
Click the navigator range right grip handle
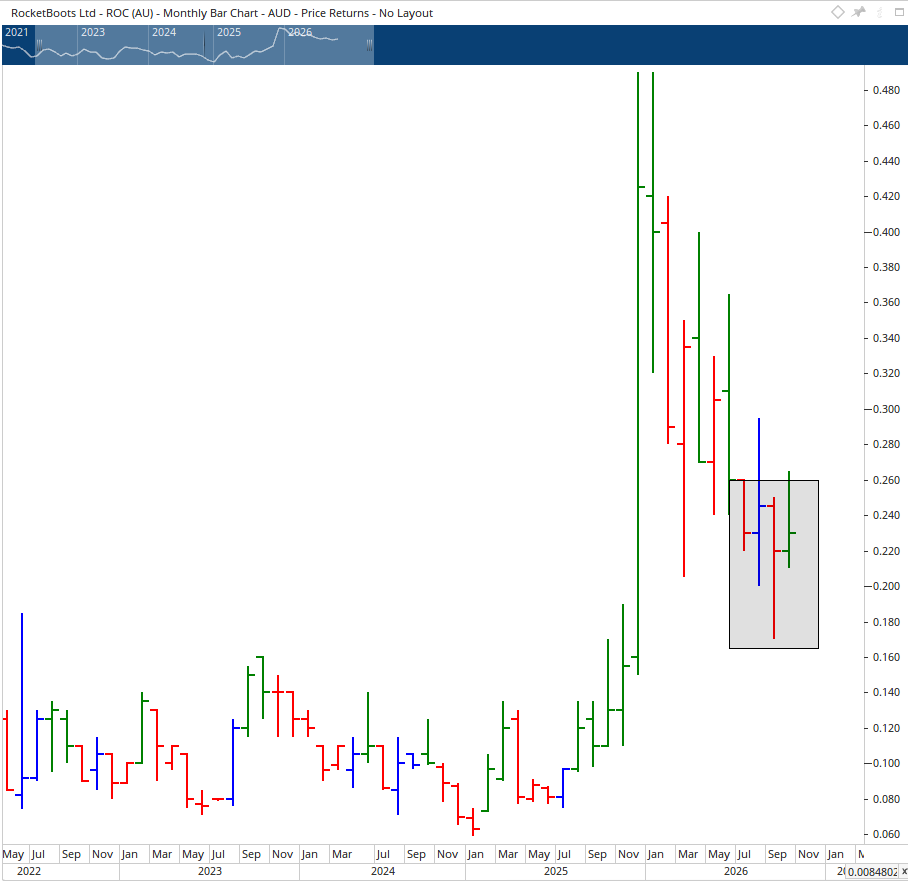pos(369,45)
